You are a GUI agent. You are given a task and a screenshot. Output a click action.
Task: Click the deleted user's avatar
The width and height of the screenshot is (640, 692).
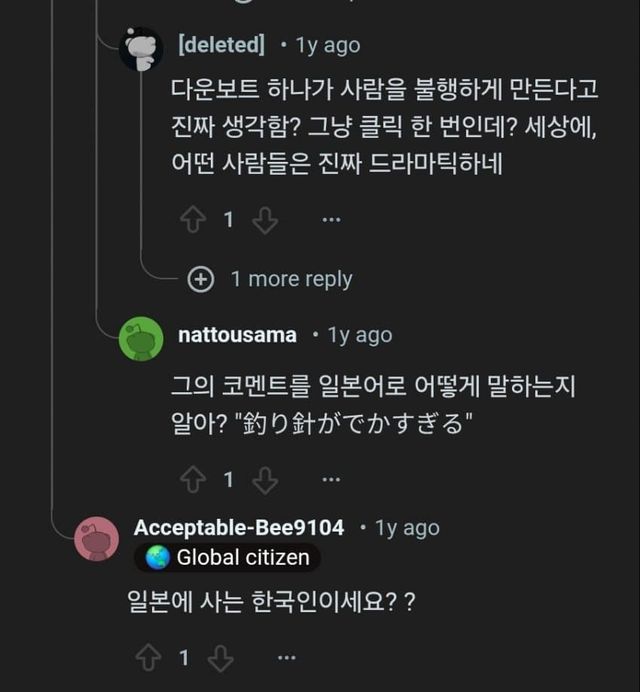tap(141, 48)
